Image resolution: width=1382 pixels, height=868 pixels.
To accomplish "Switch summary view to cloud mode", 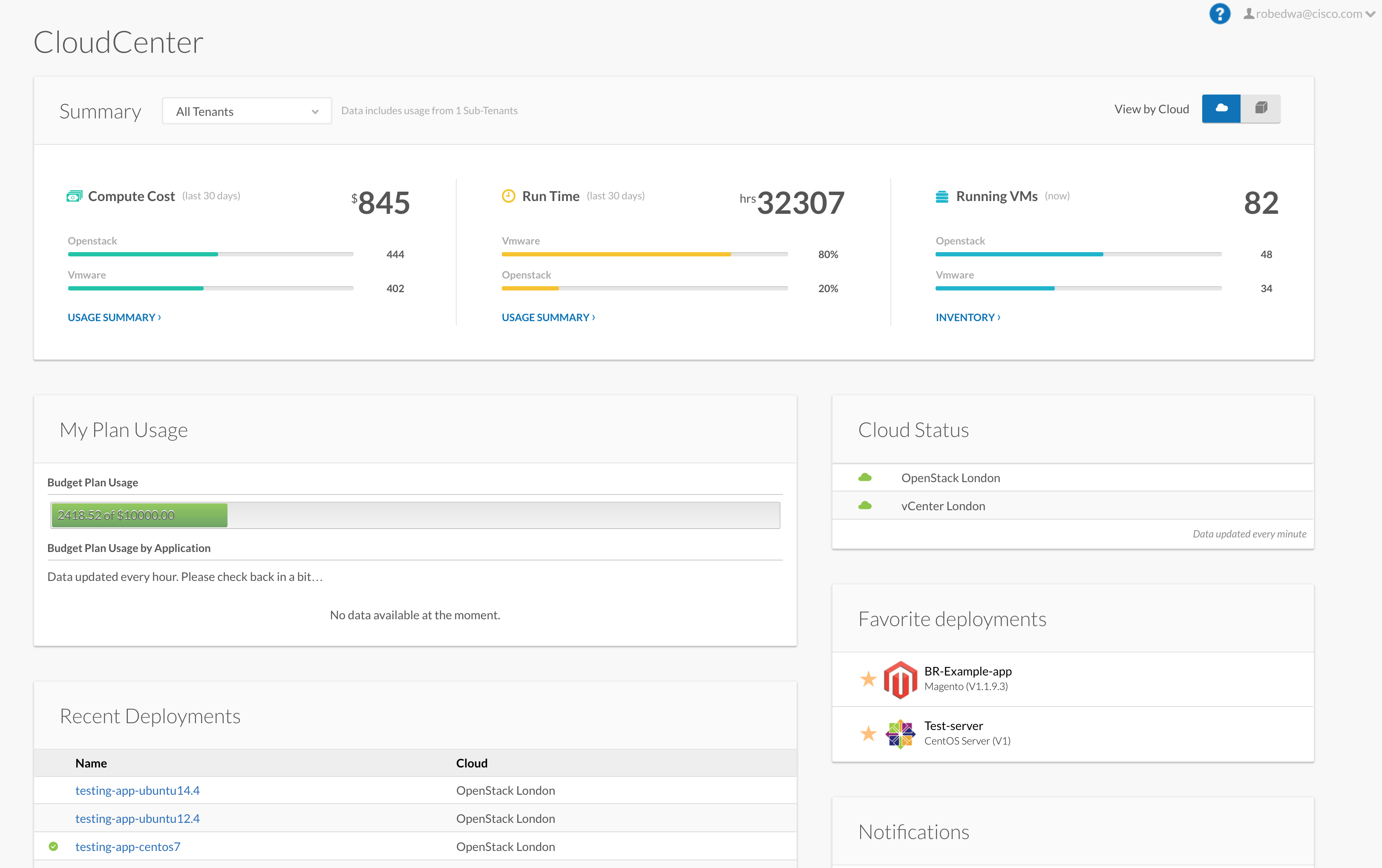I will [x=1221, y=109].
